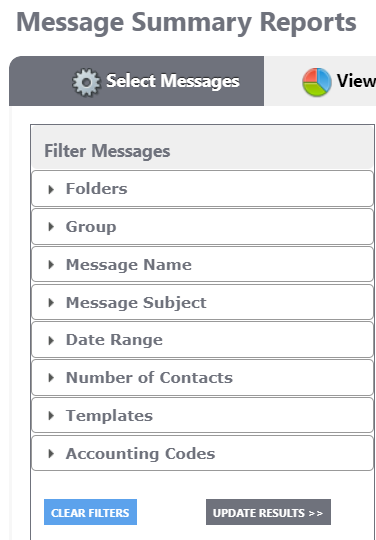
Task: Open the Date Range filter row
Action: pyautogui.click(x=202, y=340)
